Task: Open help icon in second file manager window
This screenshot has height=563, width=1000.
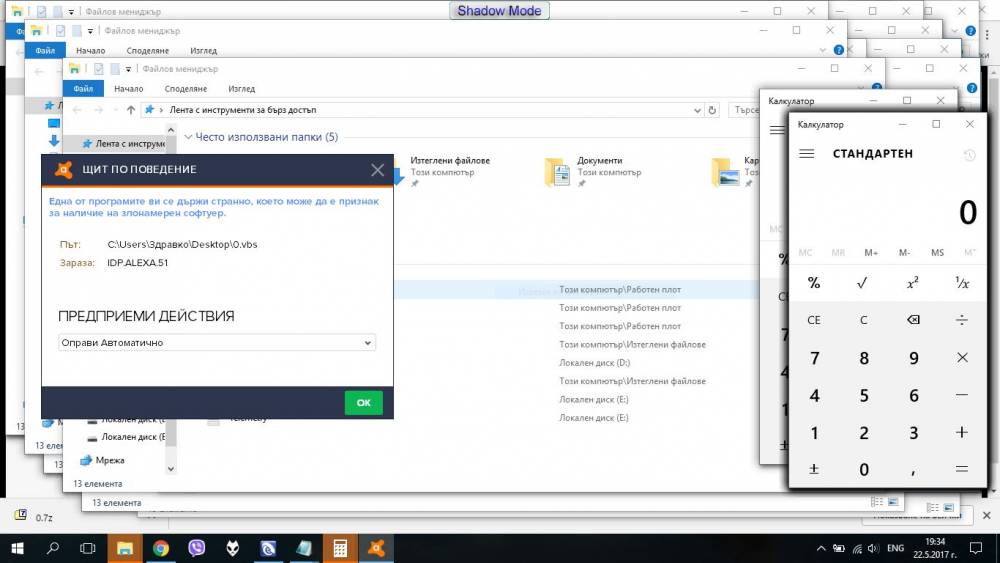Action: tap(839, 50)
